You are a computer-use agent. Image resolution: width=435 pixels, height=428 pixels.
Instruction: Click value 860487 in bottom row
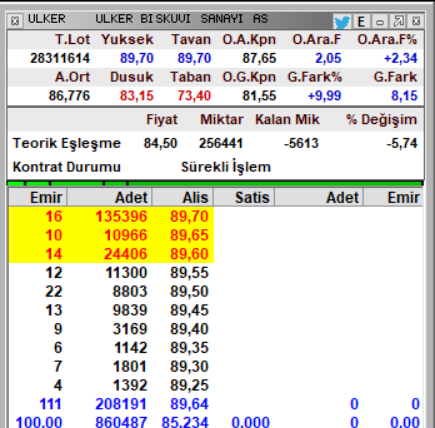[121, 422]
